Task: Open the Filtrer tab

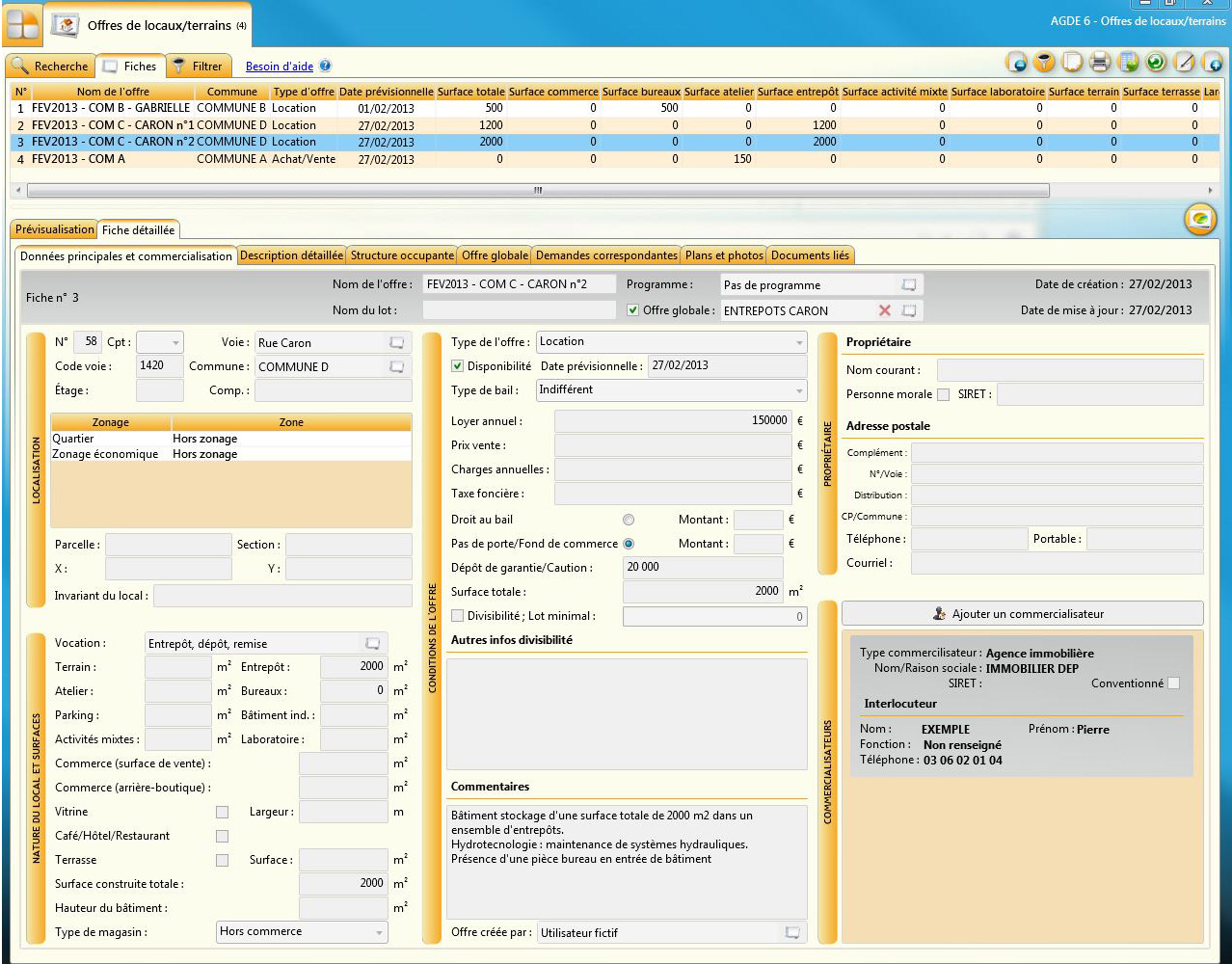Action: tap(199, 67)
